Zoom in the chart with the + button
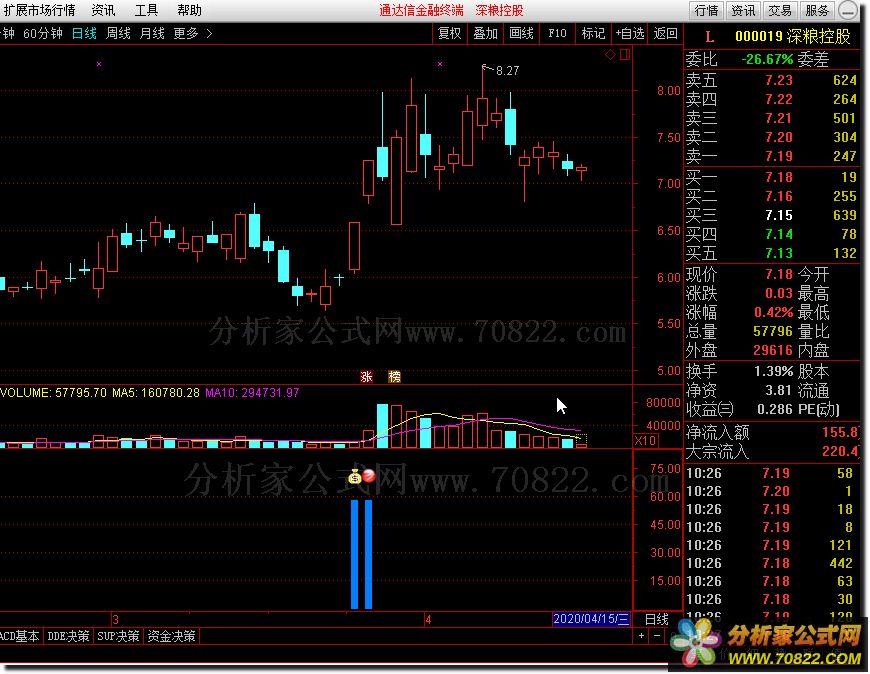The image size is (870, 674). click(641, 636)
